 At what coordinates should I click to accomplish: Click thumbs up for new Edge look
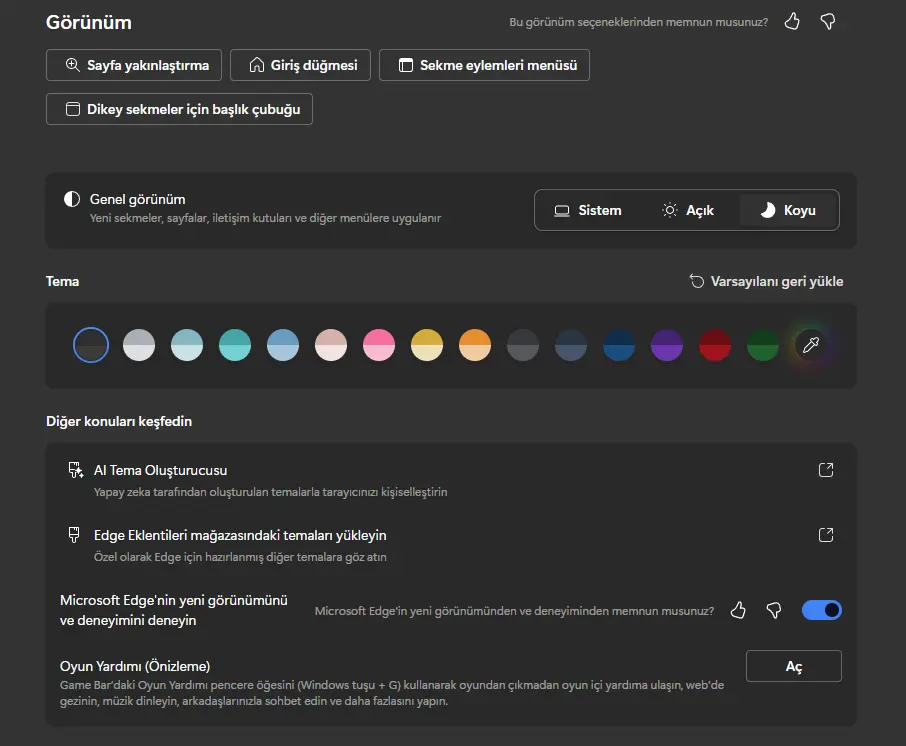point(738,610)
